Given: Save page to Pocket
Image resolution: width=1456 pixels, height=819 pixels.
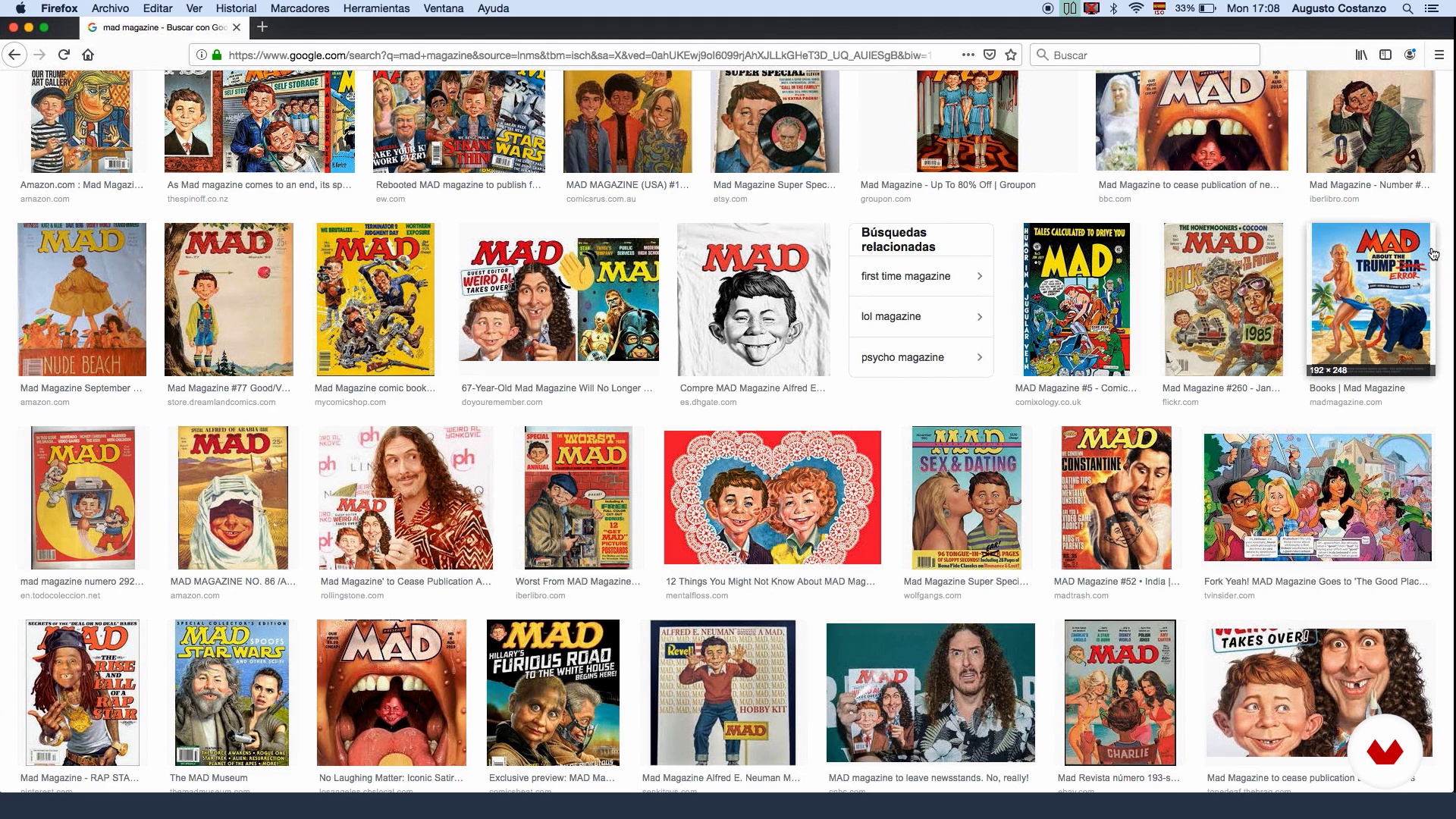Looking at the screenshot, I should (x=990, y=55).
